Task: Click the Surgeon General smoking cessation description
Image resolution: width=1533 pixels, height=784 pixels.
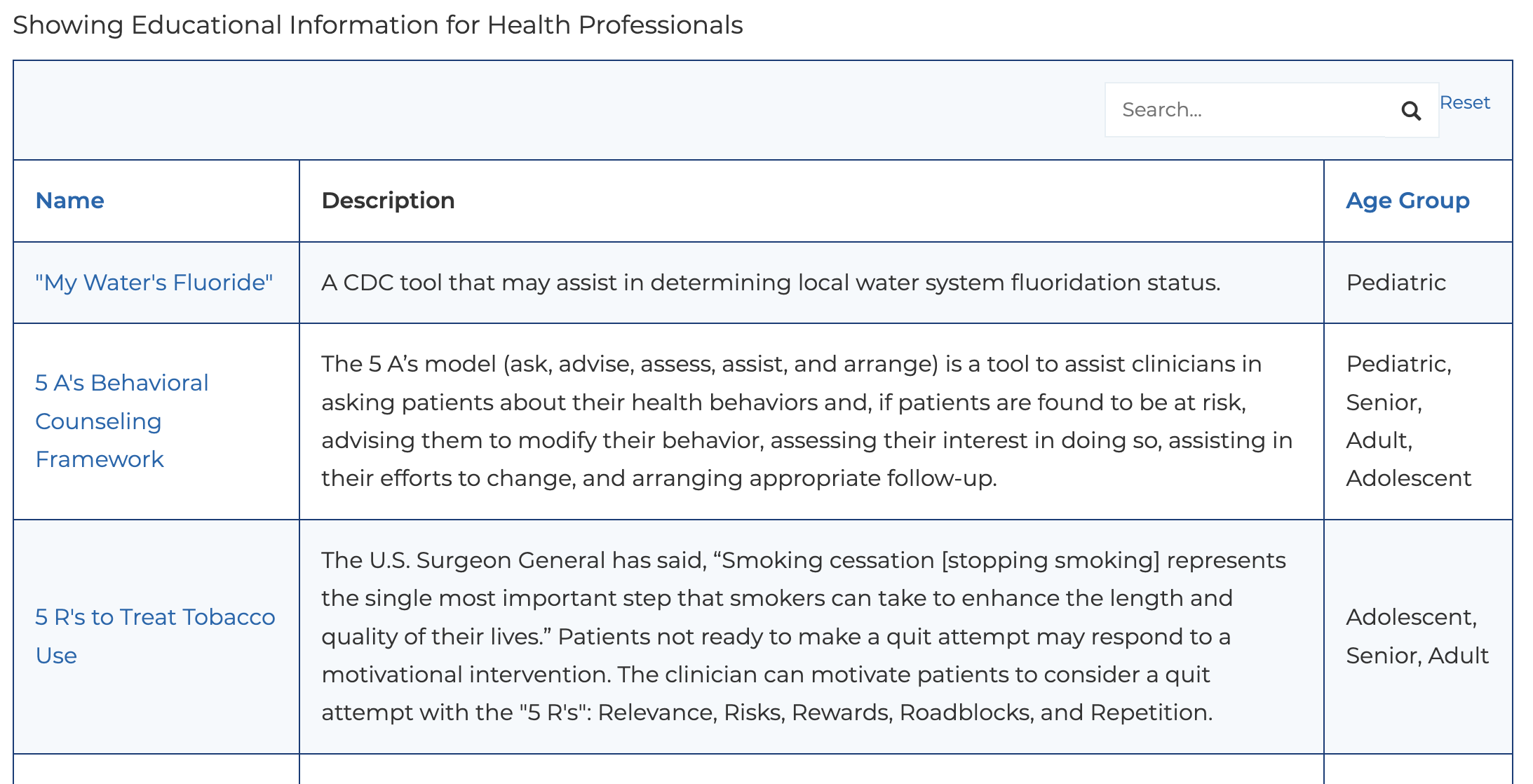Action: pyautogui.click(x=804, y=636)
